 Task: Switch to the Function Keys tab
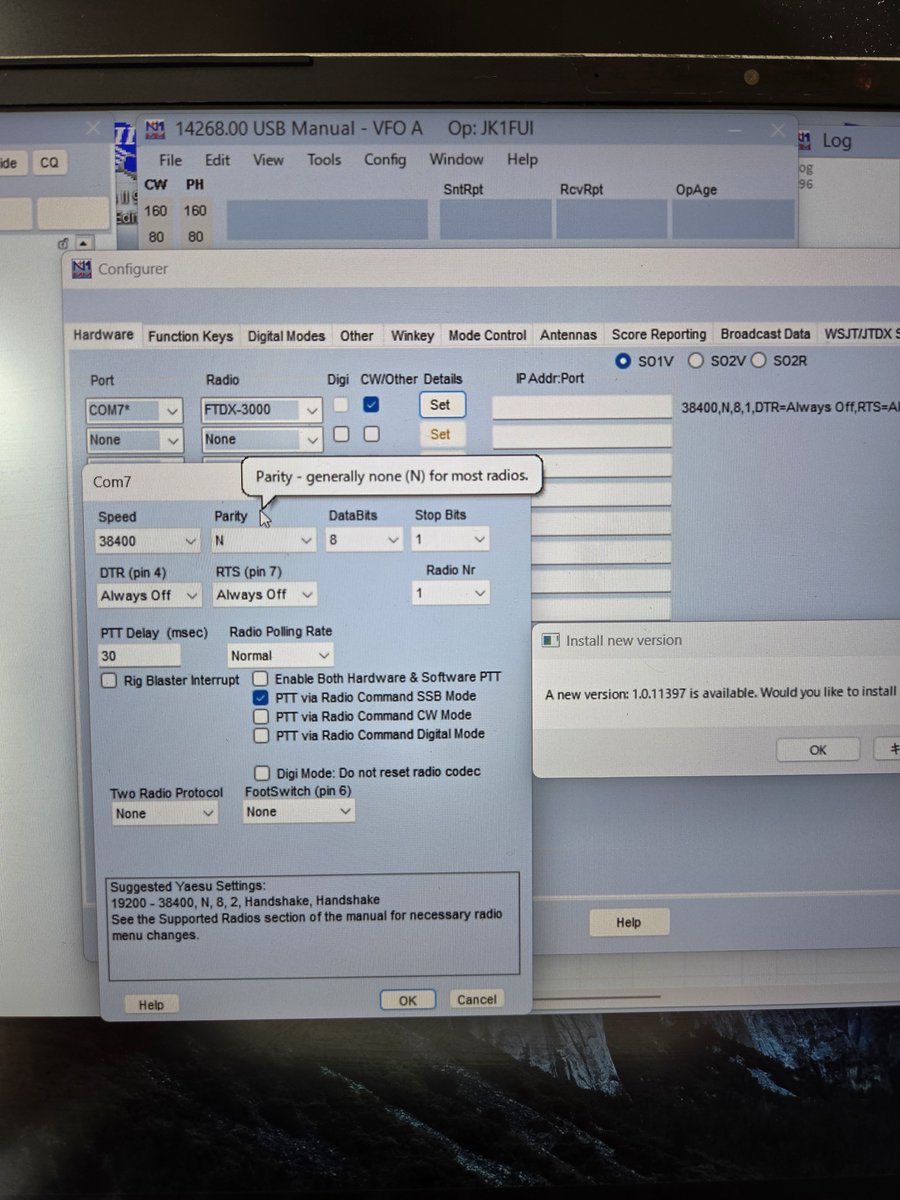coord(190,337)
